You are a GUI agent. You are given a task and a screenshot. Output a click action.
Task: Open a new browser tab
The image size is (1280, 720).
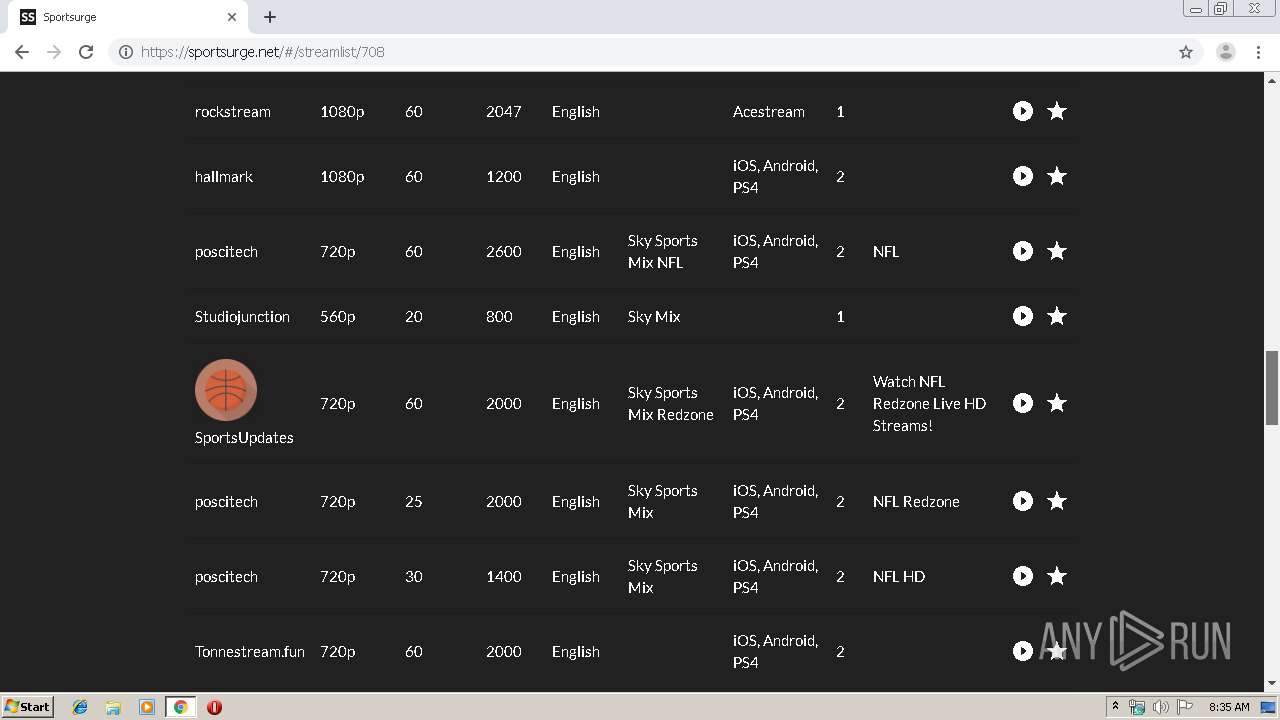(x=270, y=17)
